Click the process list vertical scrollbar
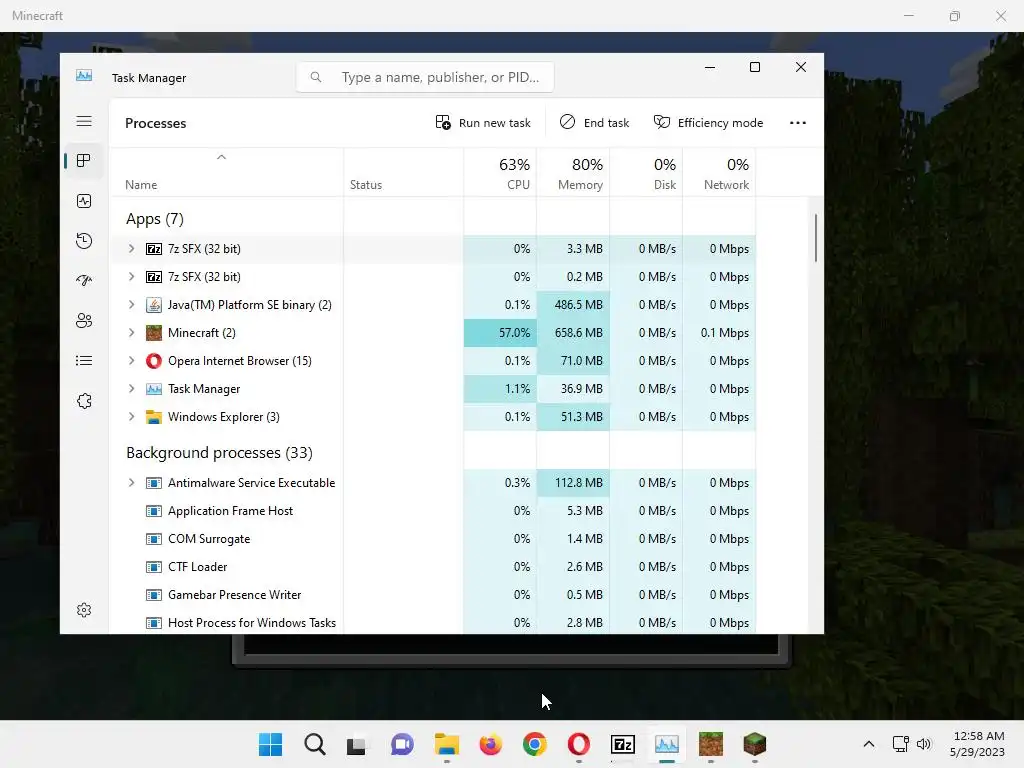 816,238
